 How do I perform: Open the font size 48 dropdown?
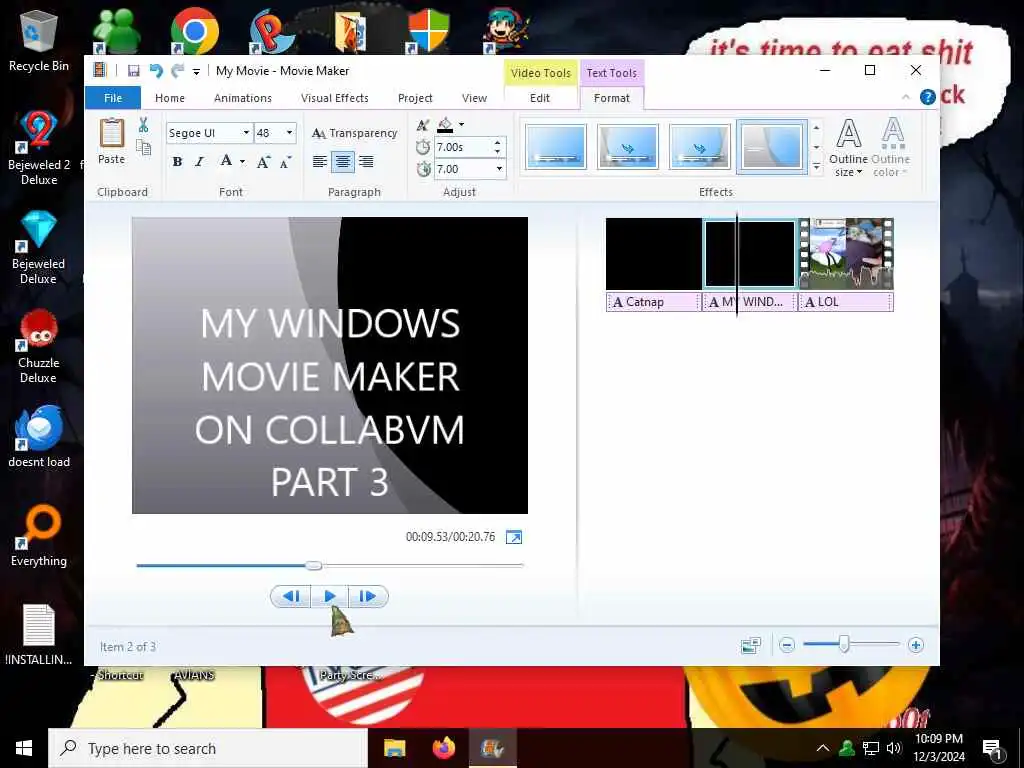coord(290,133)
